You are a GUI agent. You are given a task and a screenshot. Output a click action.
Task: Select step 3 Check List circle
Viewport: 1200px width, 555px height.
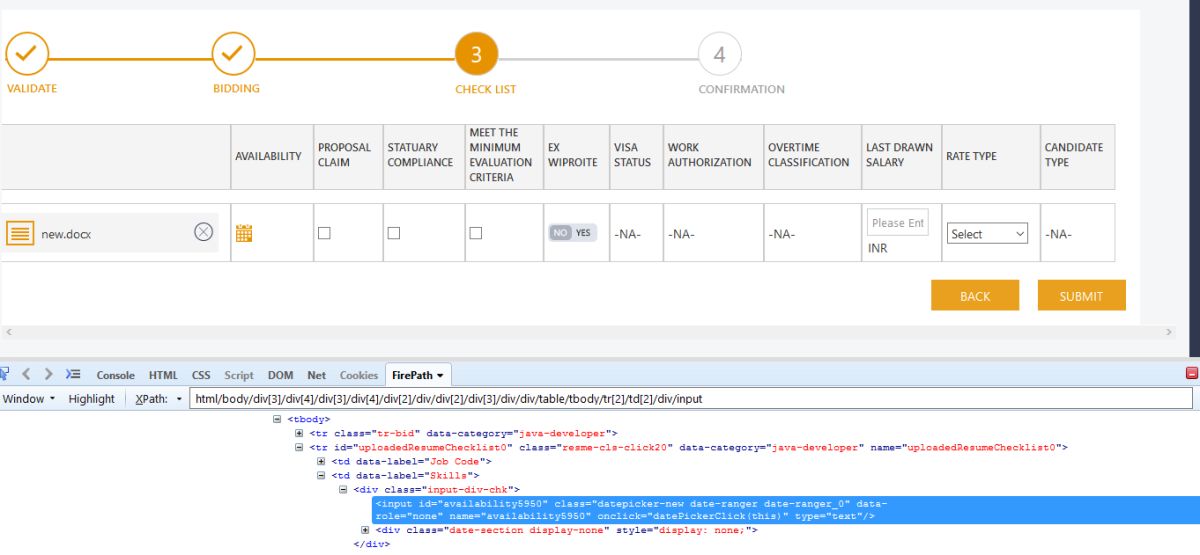pyautogui.click(x=476, y=54)
